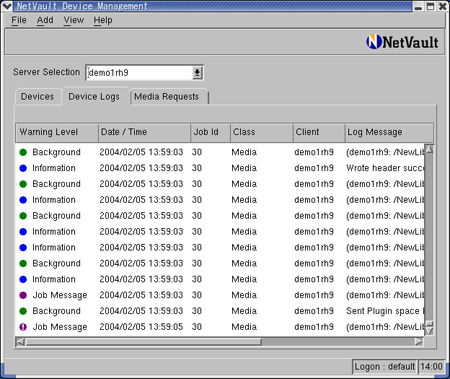This screenshot has height=379, width=450.
Task: Click the vertical scrollbar track of log list
Action: coord(429,237)
